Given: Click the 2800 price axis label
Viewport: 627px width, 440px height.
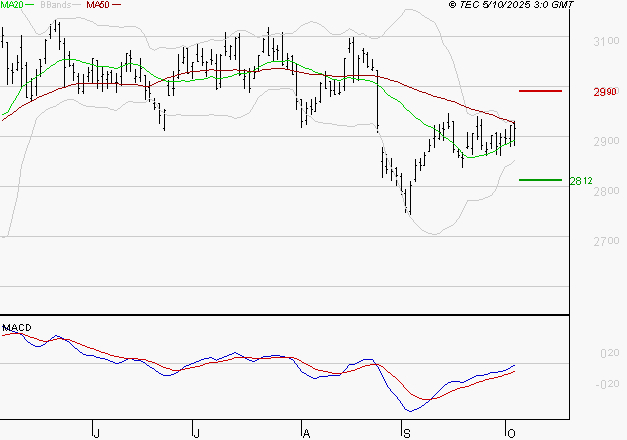Looking at the screenshot, I should click(606, 191).
